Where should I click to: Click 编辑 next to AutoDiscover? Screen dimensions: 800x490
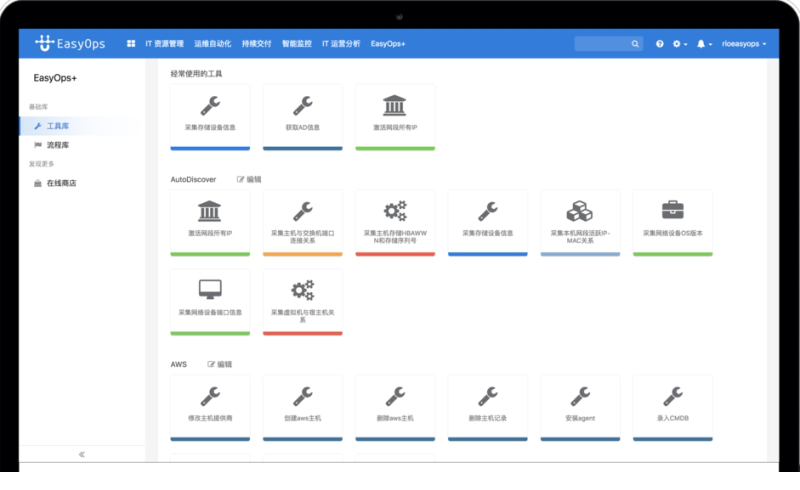[249, 179]
